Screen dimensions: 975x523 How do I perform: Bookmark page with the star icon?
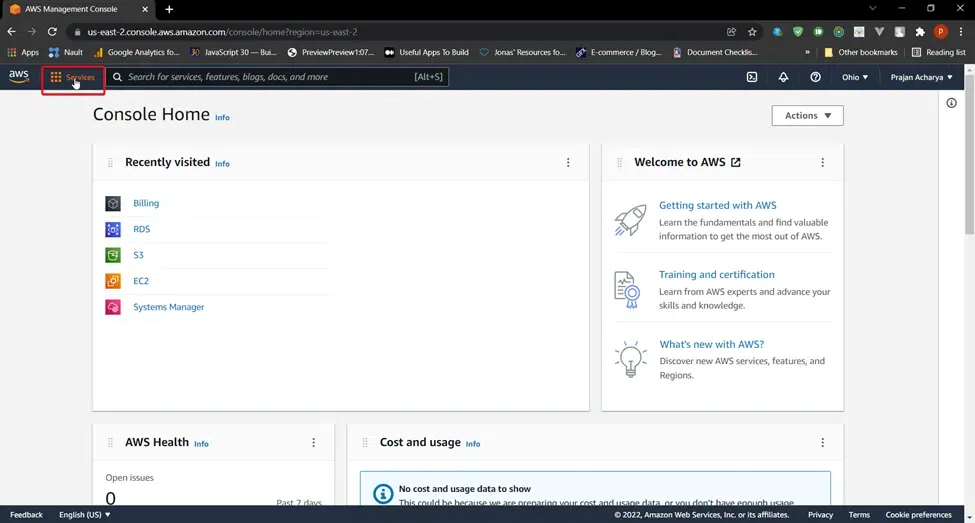pos(752,32)
